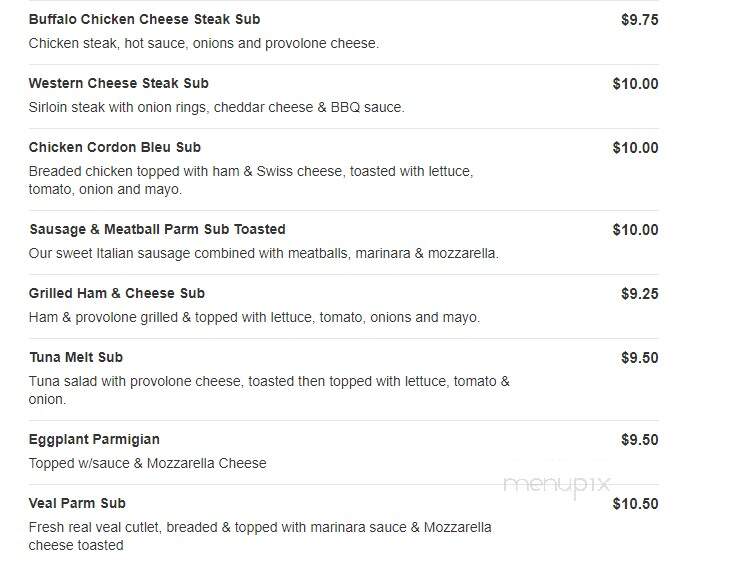736x567 pixels.
Task: Open the Tuna Melt Sub item
Action: [76, 357]
